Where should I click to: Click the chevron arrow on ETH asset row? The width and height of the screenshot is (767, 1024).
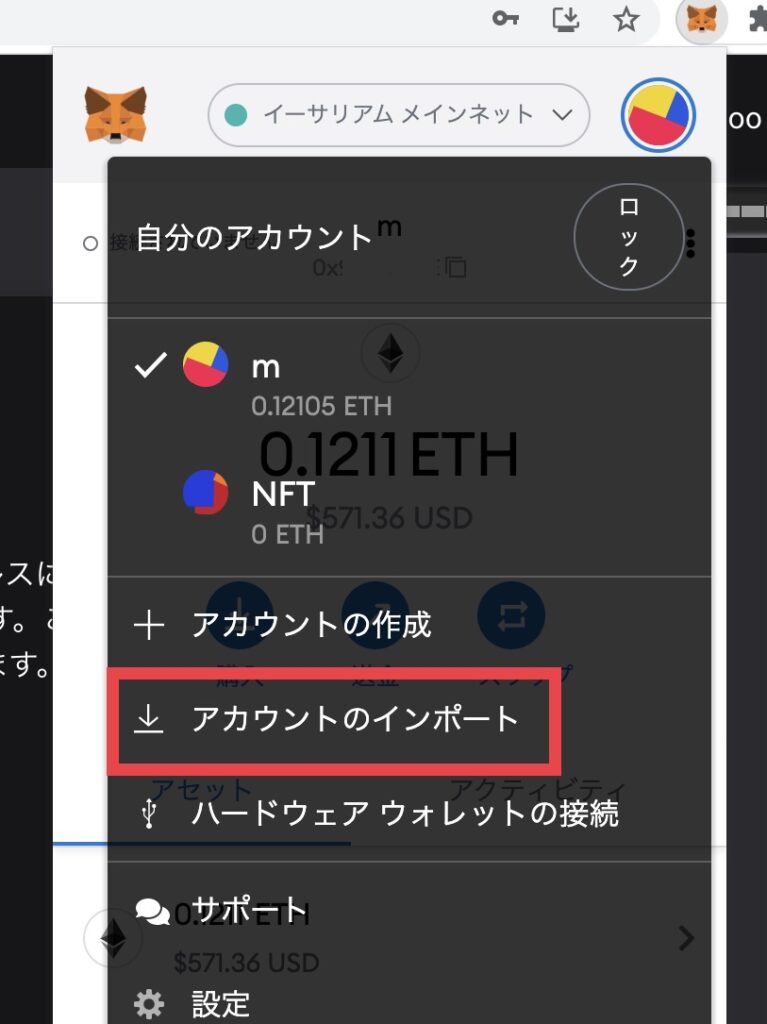point(686,938)
